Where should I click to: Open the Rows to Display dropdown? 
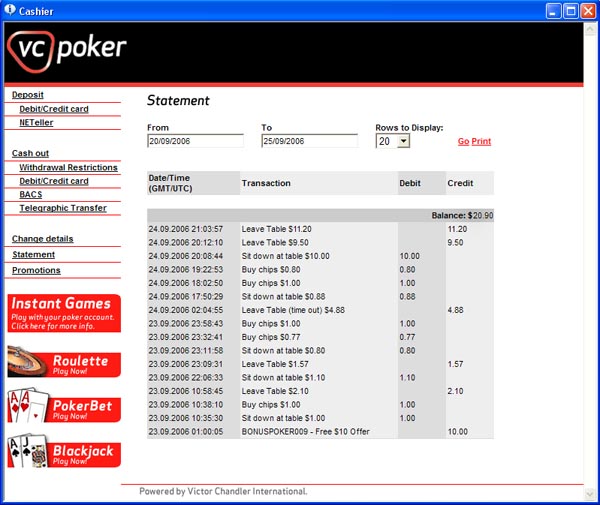pyautogui.click(x=393, y=141)
